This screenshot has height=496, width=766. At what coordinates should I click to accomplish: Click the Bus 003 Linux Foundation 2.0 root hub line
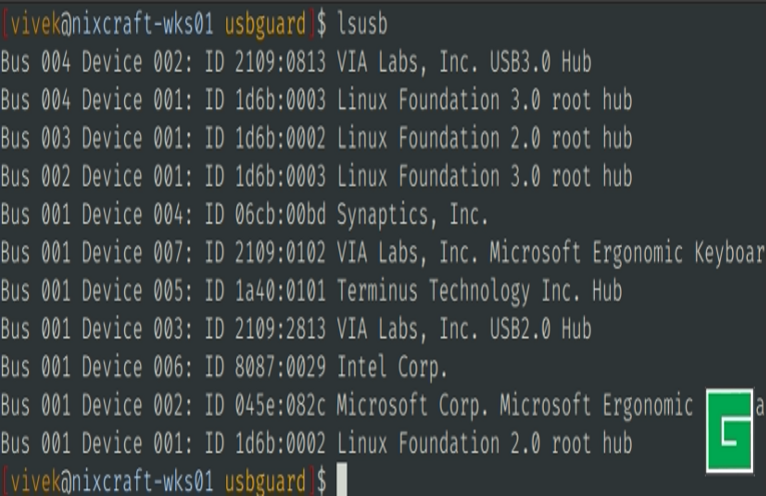coord(316,139)
